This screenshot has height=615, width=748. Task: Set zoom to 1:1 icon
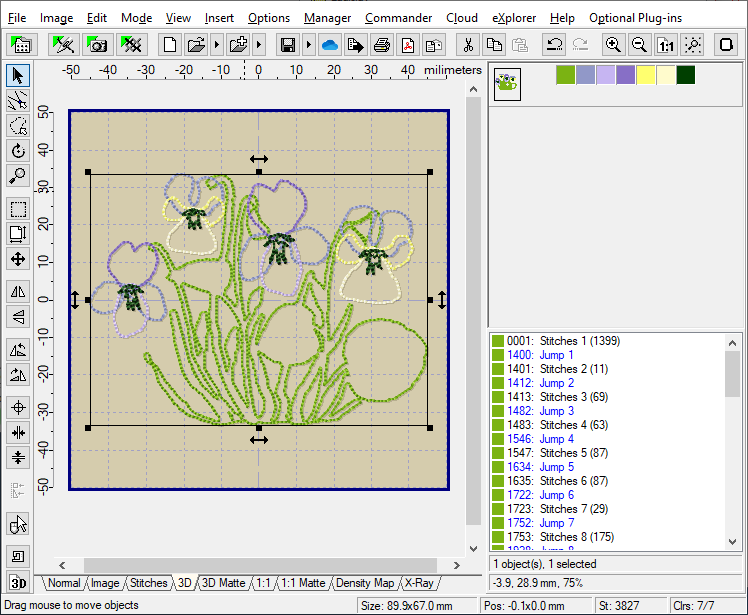tap(665, 45)
